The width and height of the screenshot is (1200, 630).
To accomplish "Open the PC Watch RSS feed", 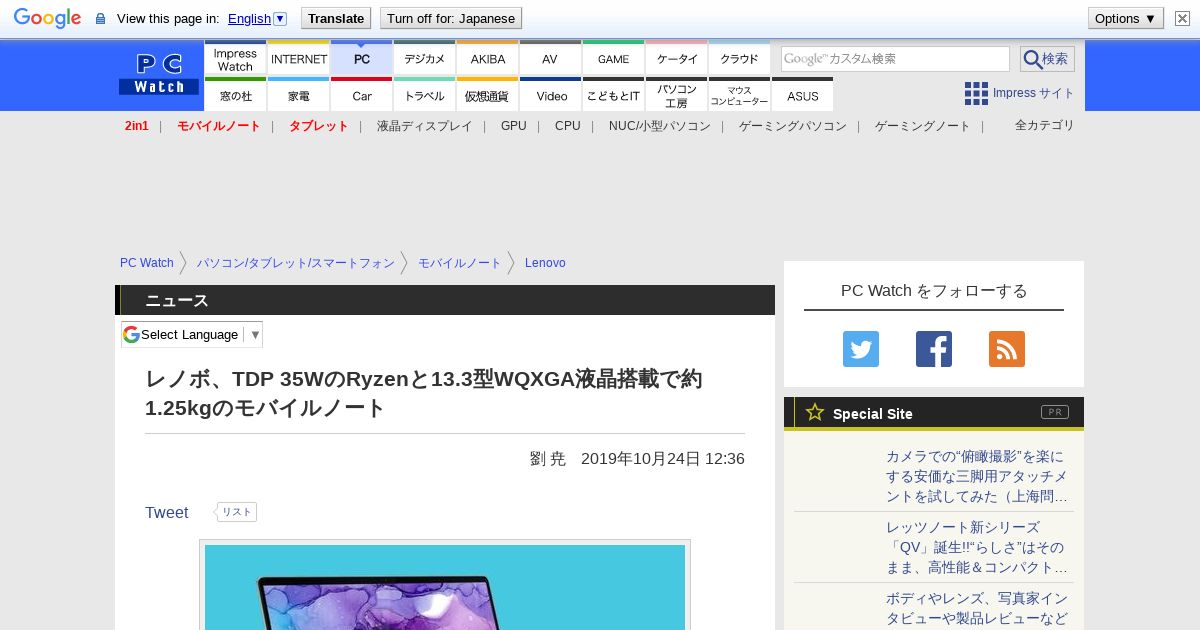I will point(1007,349).
